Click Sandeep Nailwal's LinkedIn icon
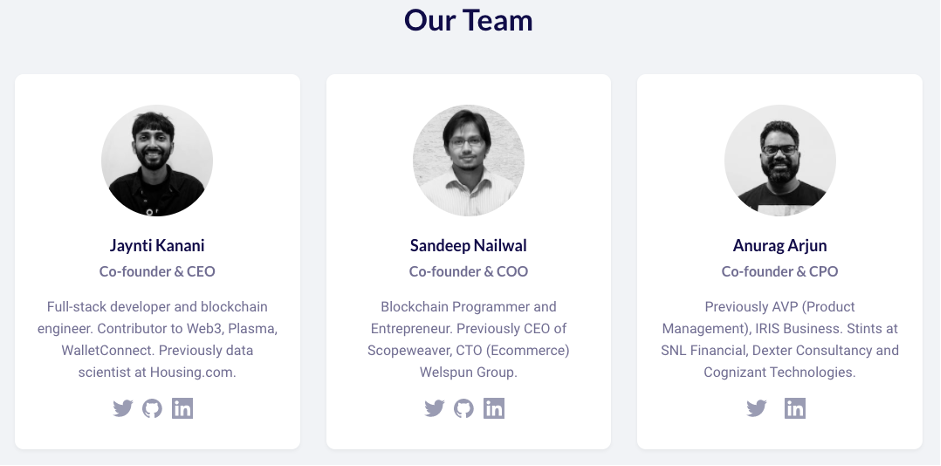 tap(494, 408)
